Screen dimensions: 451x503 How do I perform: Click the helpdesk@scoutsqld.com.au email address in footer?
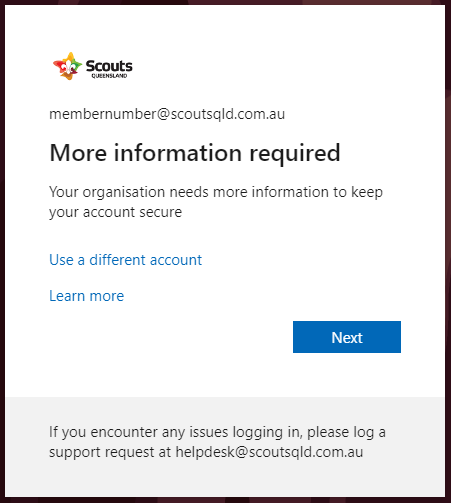tap(269, 452)
